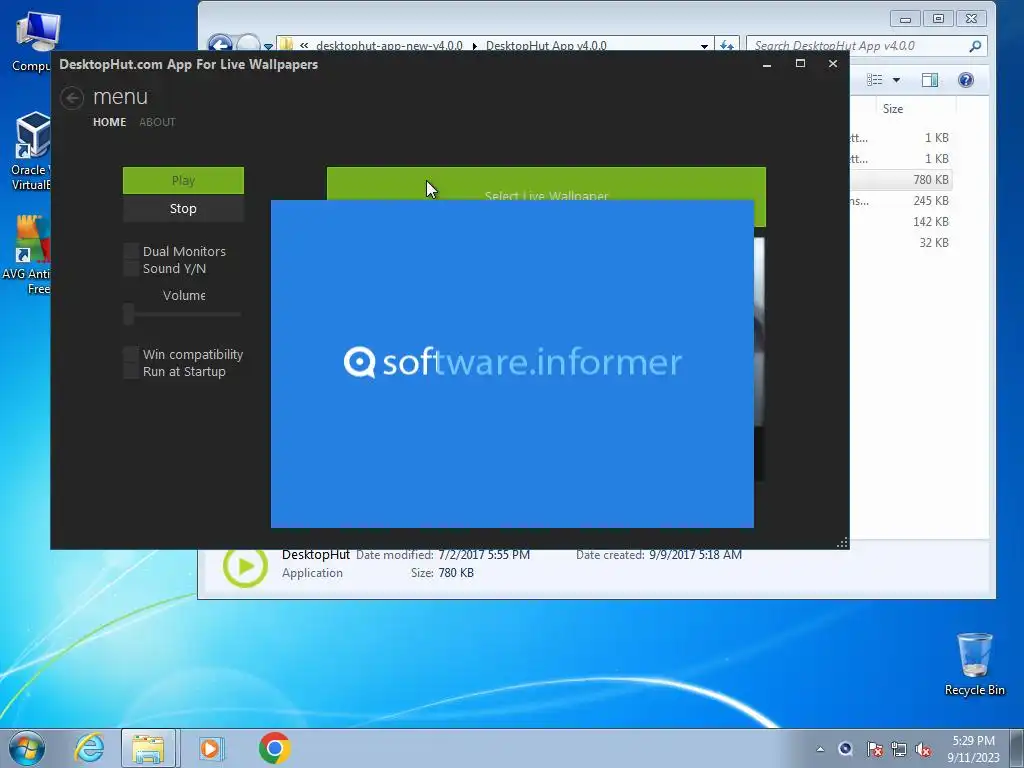This screenshot has width=1024, height=768.
Task: Click the Explorer search magnifier icon
Action: (975, 46)
